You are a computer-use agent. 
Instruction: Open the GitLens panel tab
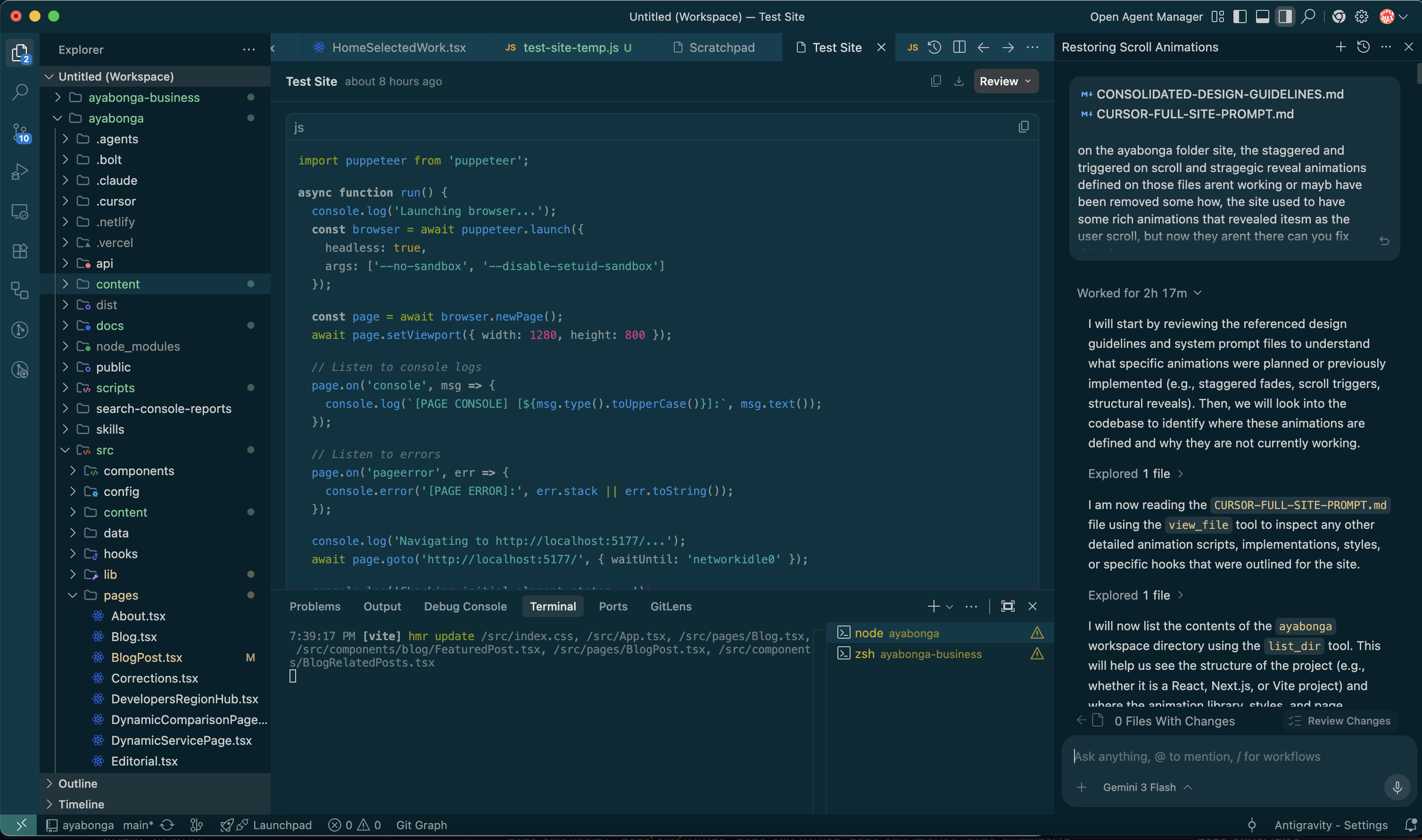[x=671, y=606]
